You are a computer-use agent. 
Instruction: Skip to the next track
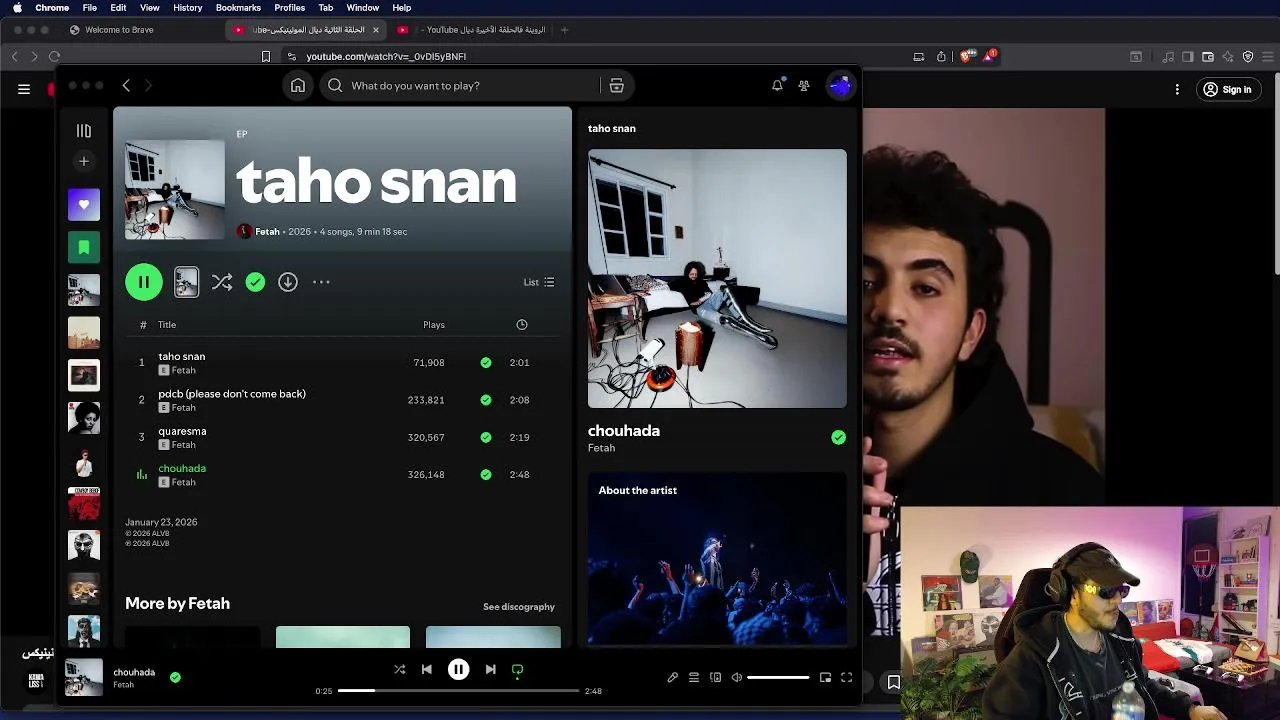(490, 669)
